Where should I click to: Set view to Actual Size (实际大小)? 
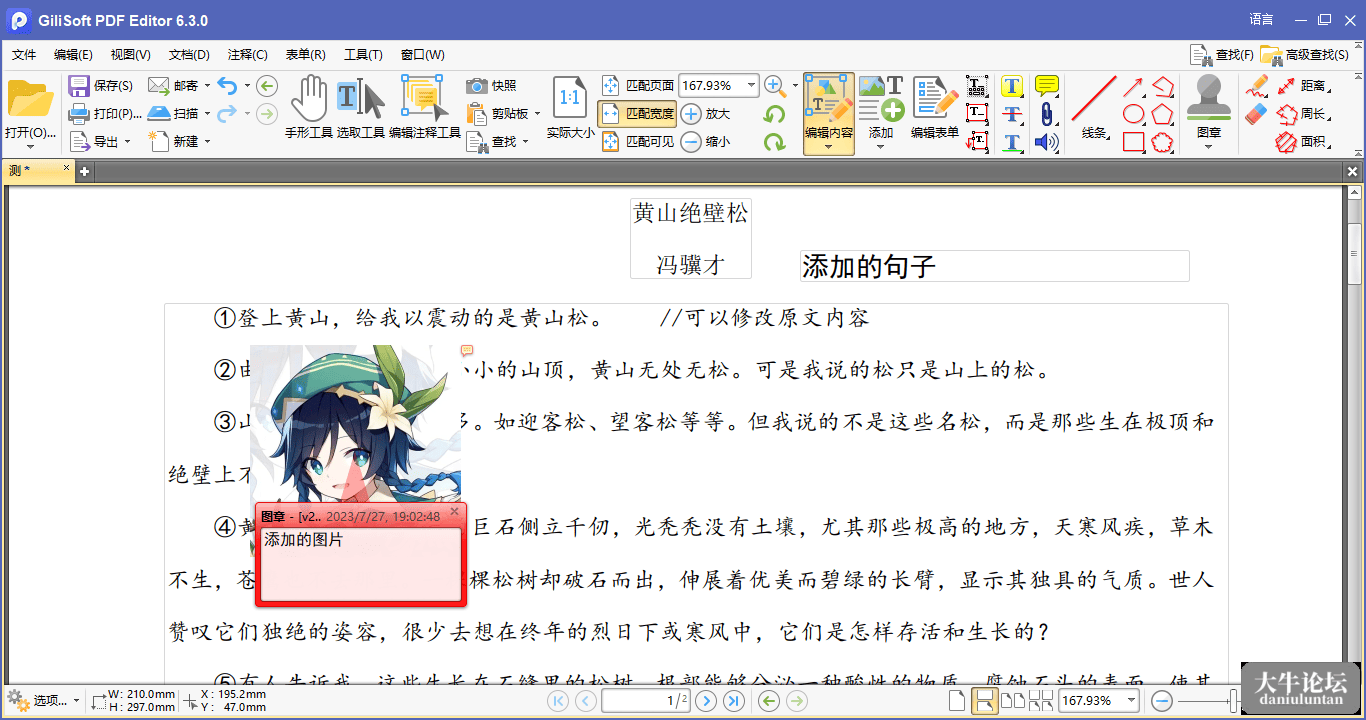[570, 107]
